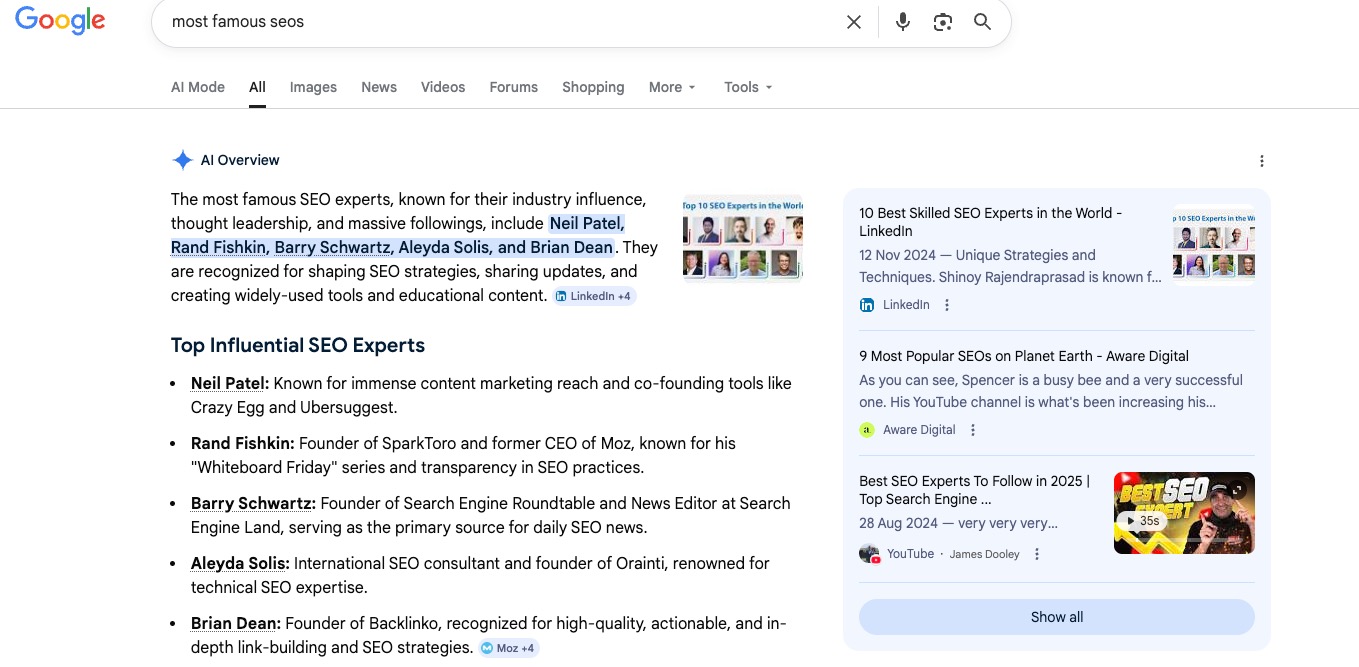Clear the search box with X icon
1359x667 pixels.
point(853,22)
